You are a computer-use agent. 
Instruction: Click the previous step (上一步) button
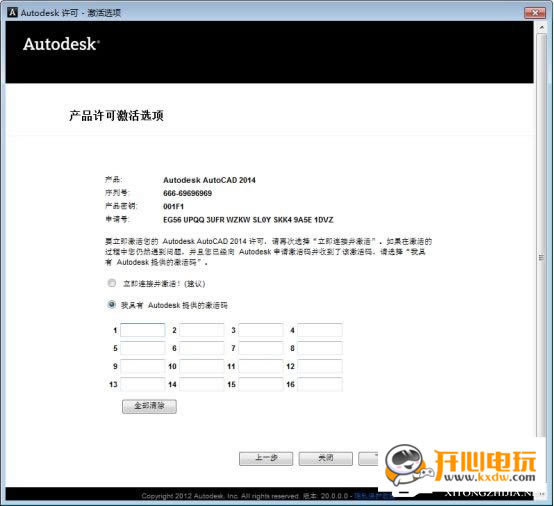[x=266, y=458]
